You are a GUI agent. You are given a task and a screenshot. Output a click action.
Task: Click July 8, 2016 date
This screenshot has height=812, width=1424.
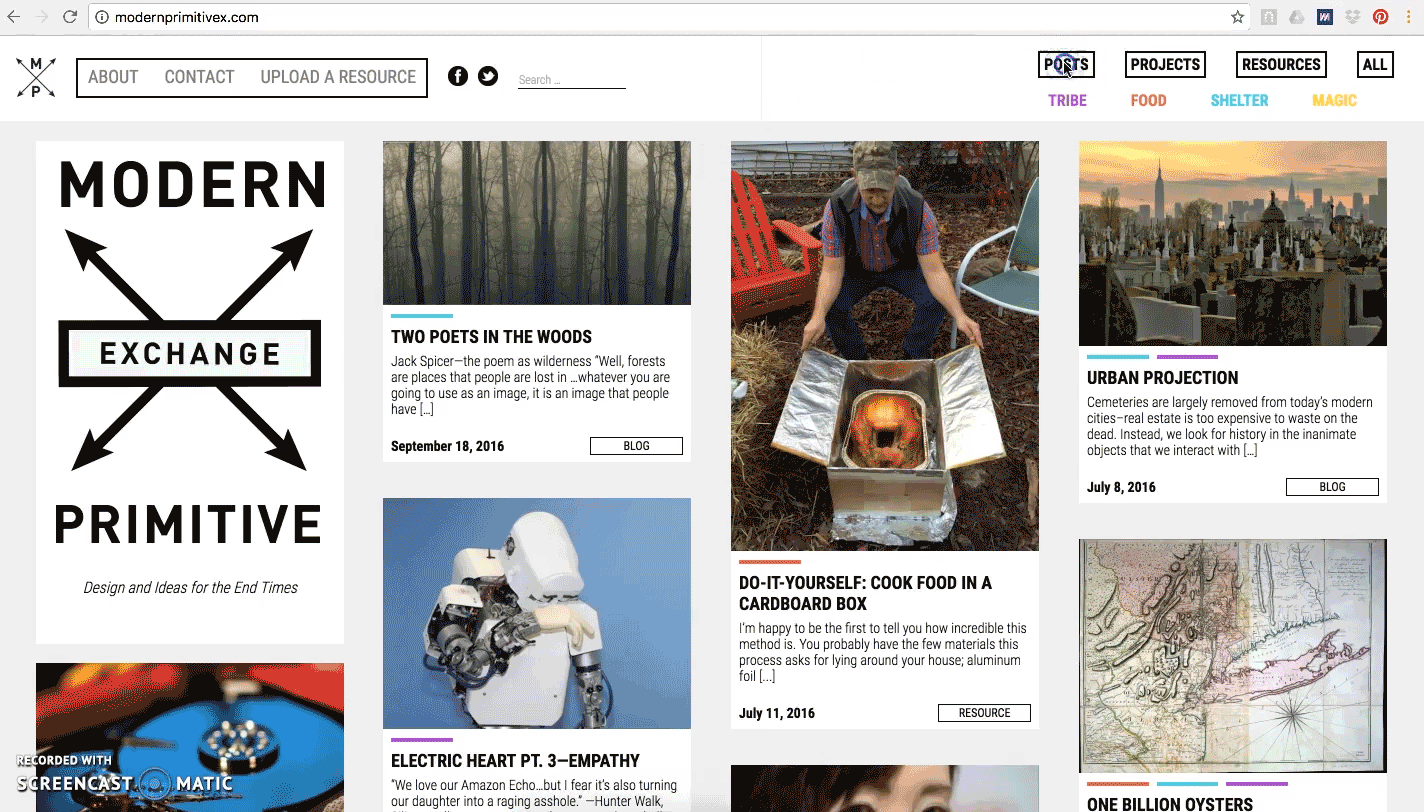(x=1121, y=487)
